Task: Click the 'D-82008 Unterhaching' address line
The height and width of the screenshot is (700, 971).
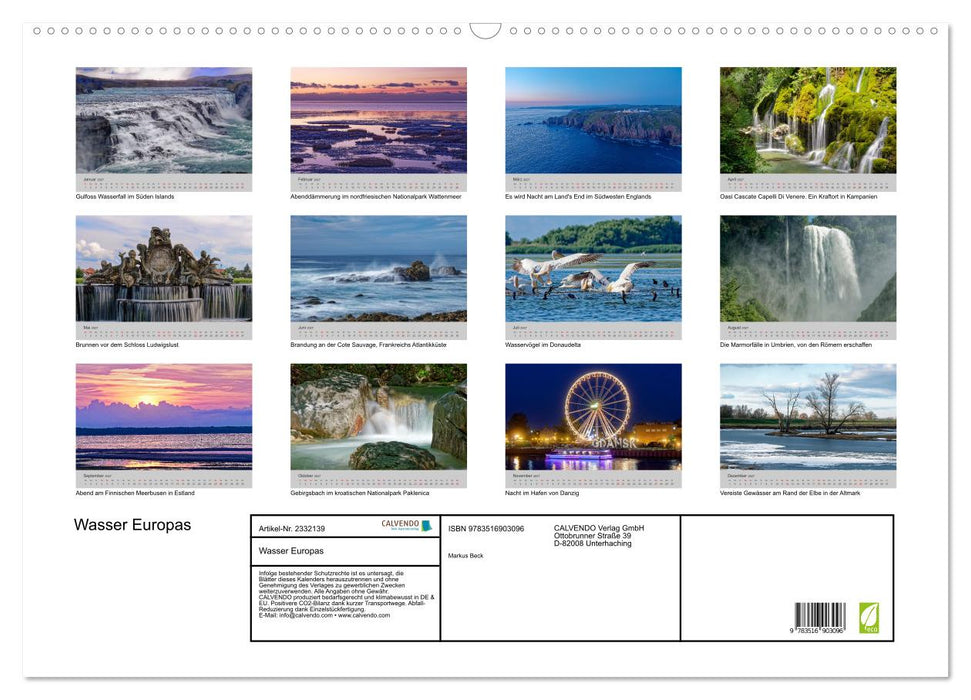Action: pyautogui.click(x=593, y=543)
